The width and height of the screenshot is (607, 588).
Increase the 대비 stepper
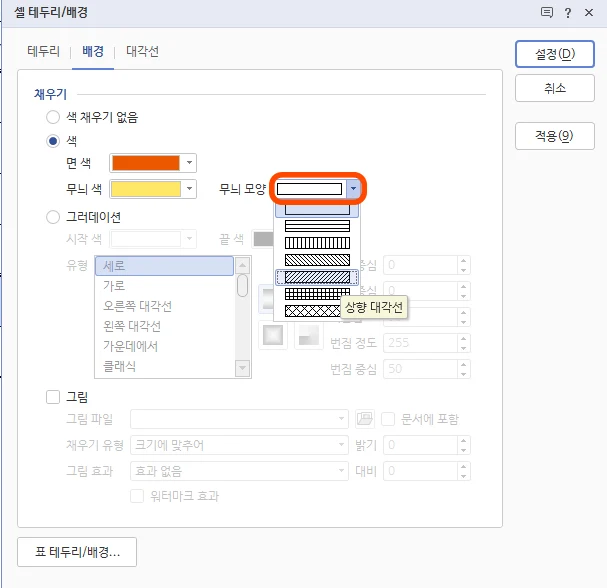tap(463, 466)
